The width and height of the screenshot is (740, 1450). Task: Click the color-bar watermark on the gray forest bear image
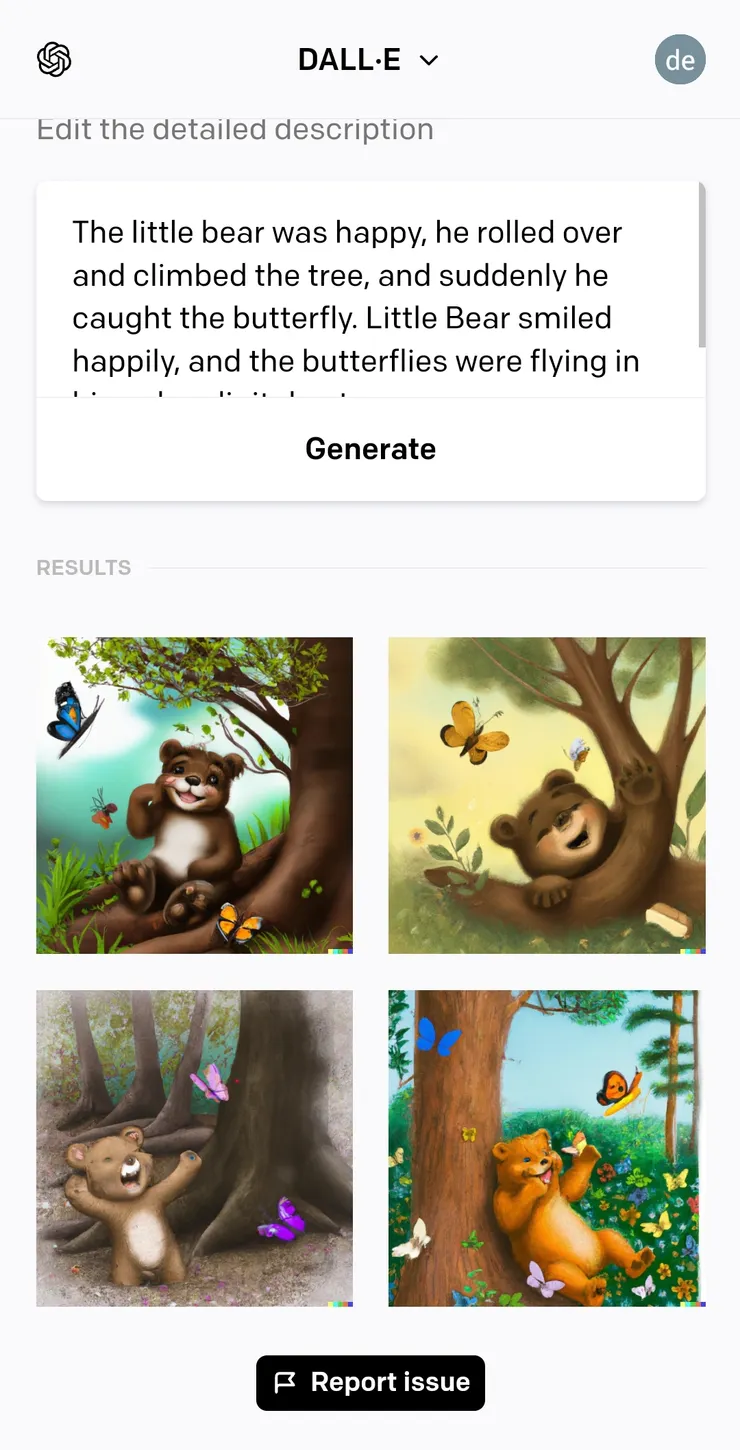click(340, 1303)
